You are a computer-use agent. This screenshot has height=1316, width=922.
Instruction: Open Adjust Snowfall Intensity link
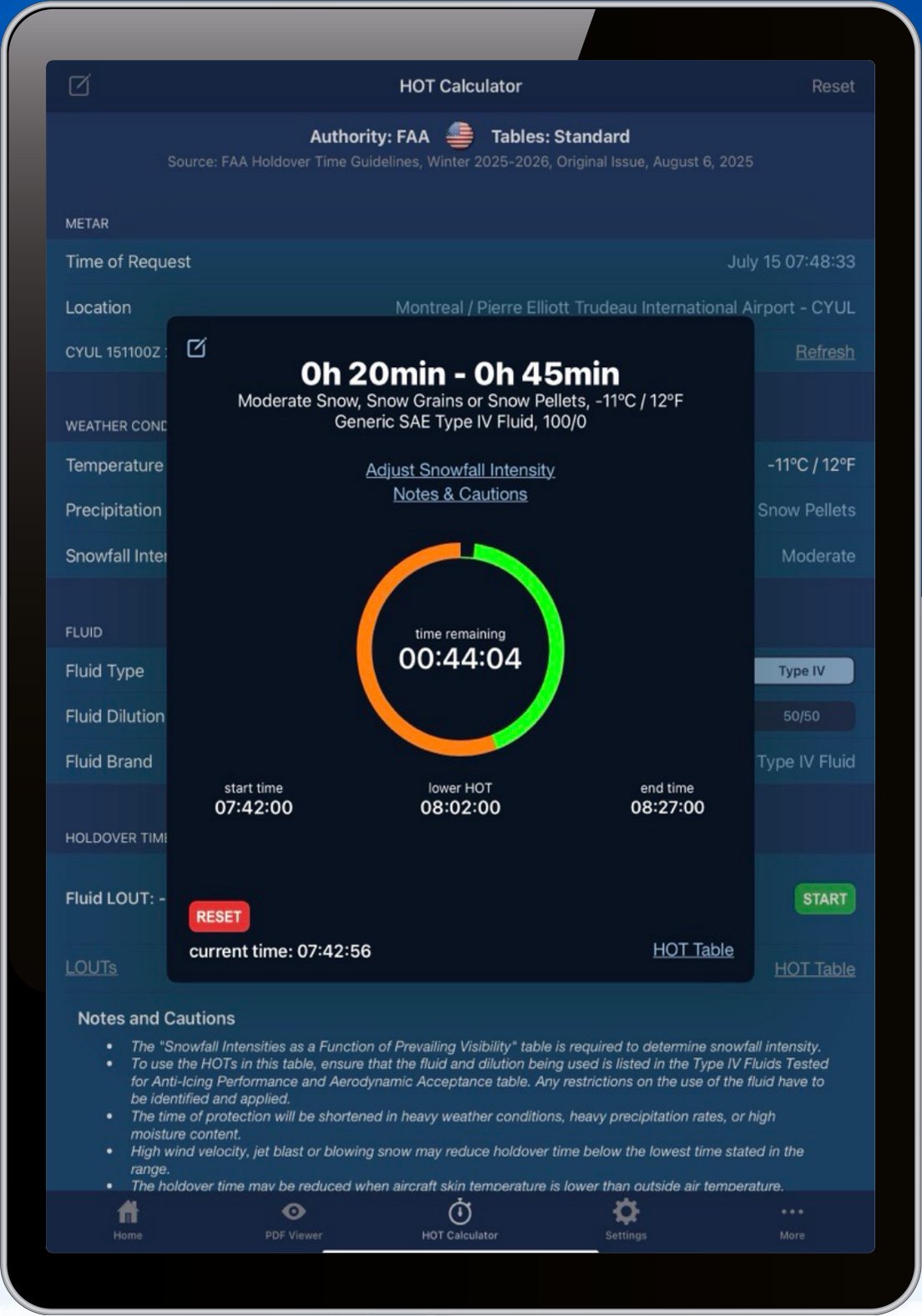tap(460, 470)
